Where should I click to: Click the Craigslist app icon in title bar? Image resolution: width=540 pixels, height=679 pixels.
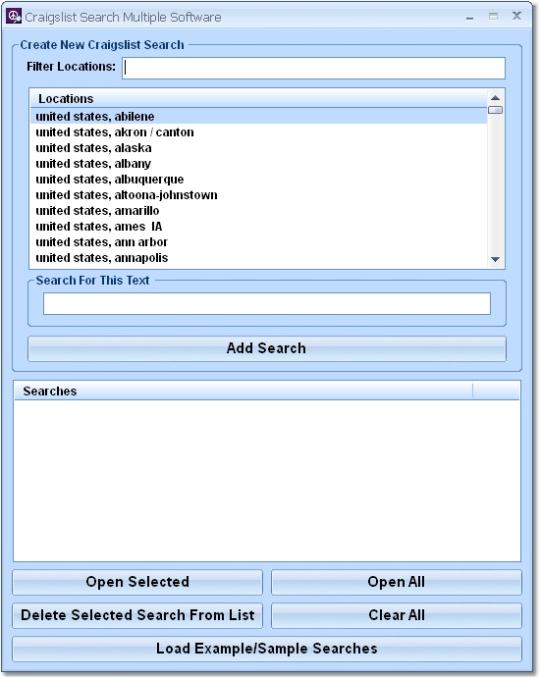[x=13, y=16]
